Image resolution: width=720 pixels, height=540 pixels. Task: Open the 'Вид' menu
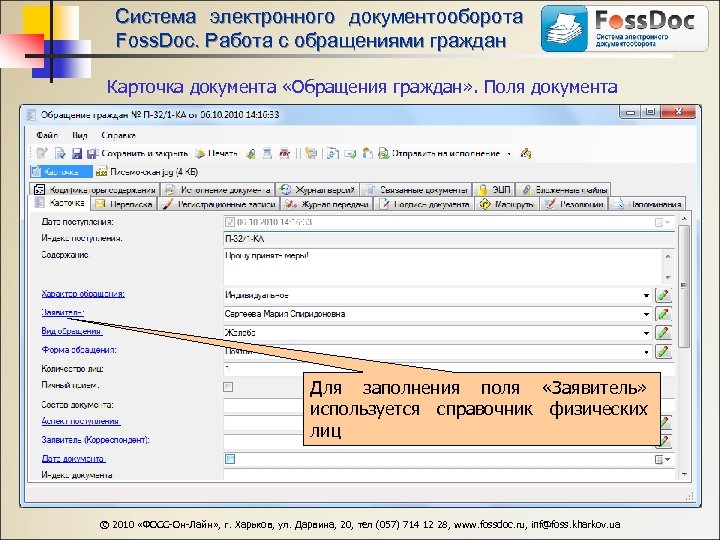point(79,135)
